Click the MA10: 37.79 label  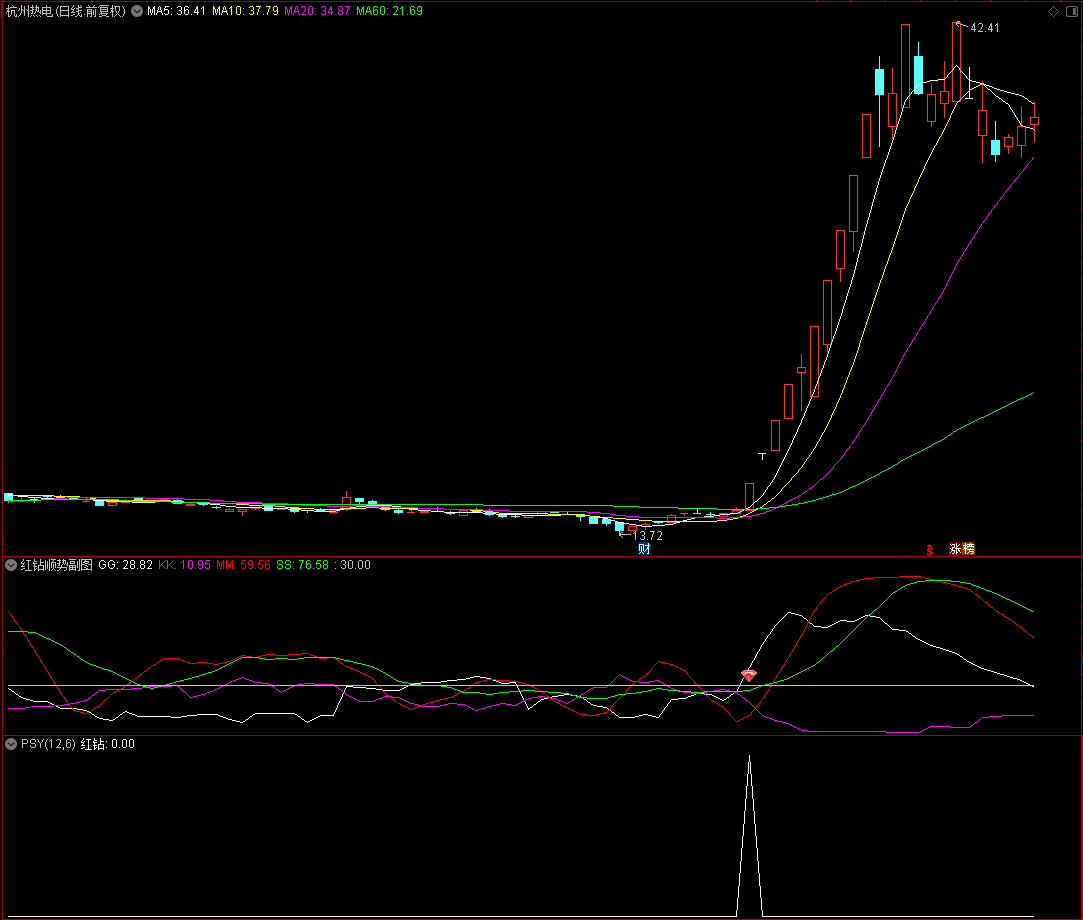[245, 11]
